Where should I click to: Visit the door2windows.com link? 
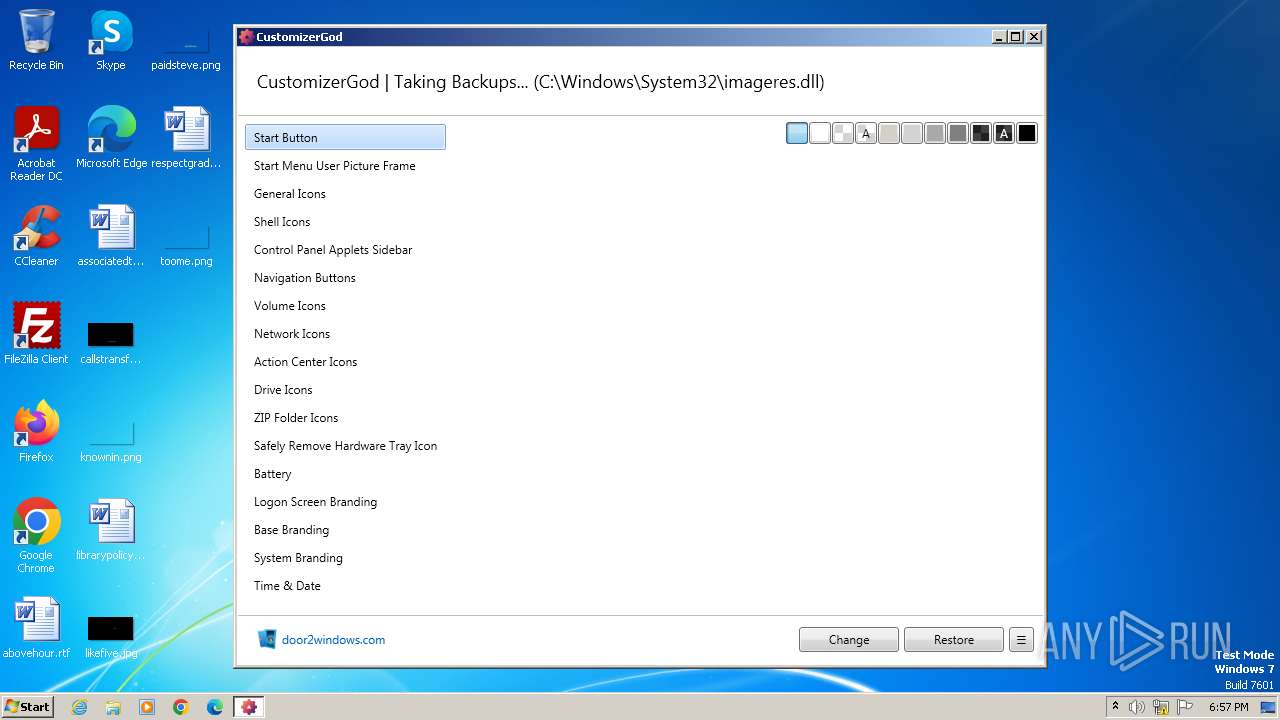click(333, 640)
